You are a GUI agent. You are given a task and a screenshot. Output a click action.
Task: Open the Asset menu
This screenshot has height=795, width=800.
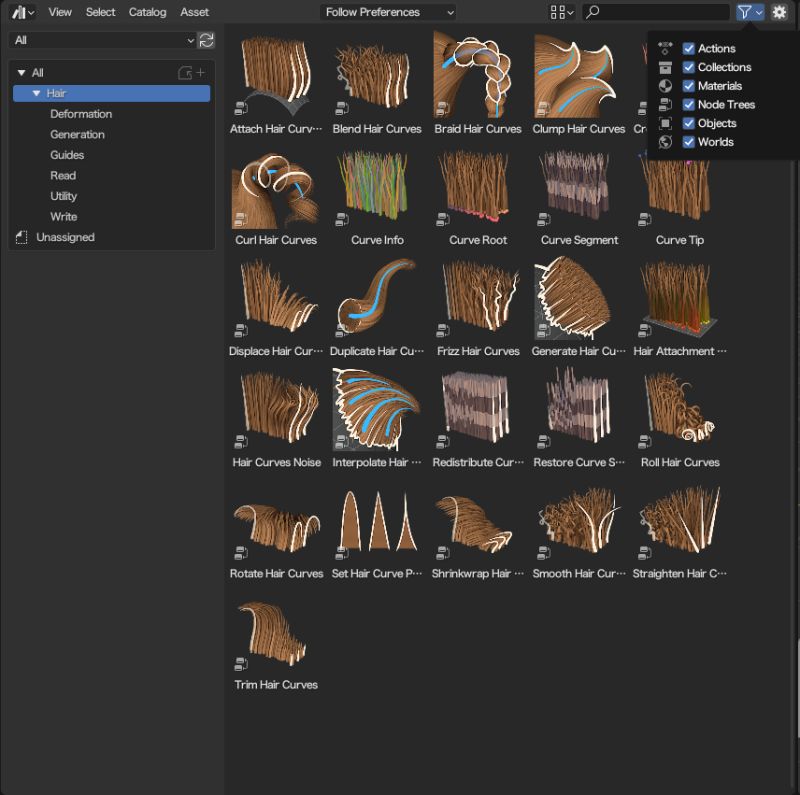(x=194, y=12)
